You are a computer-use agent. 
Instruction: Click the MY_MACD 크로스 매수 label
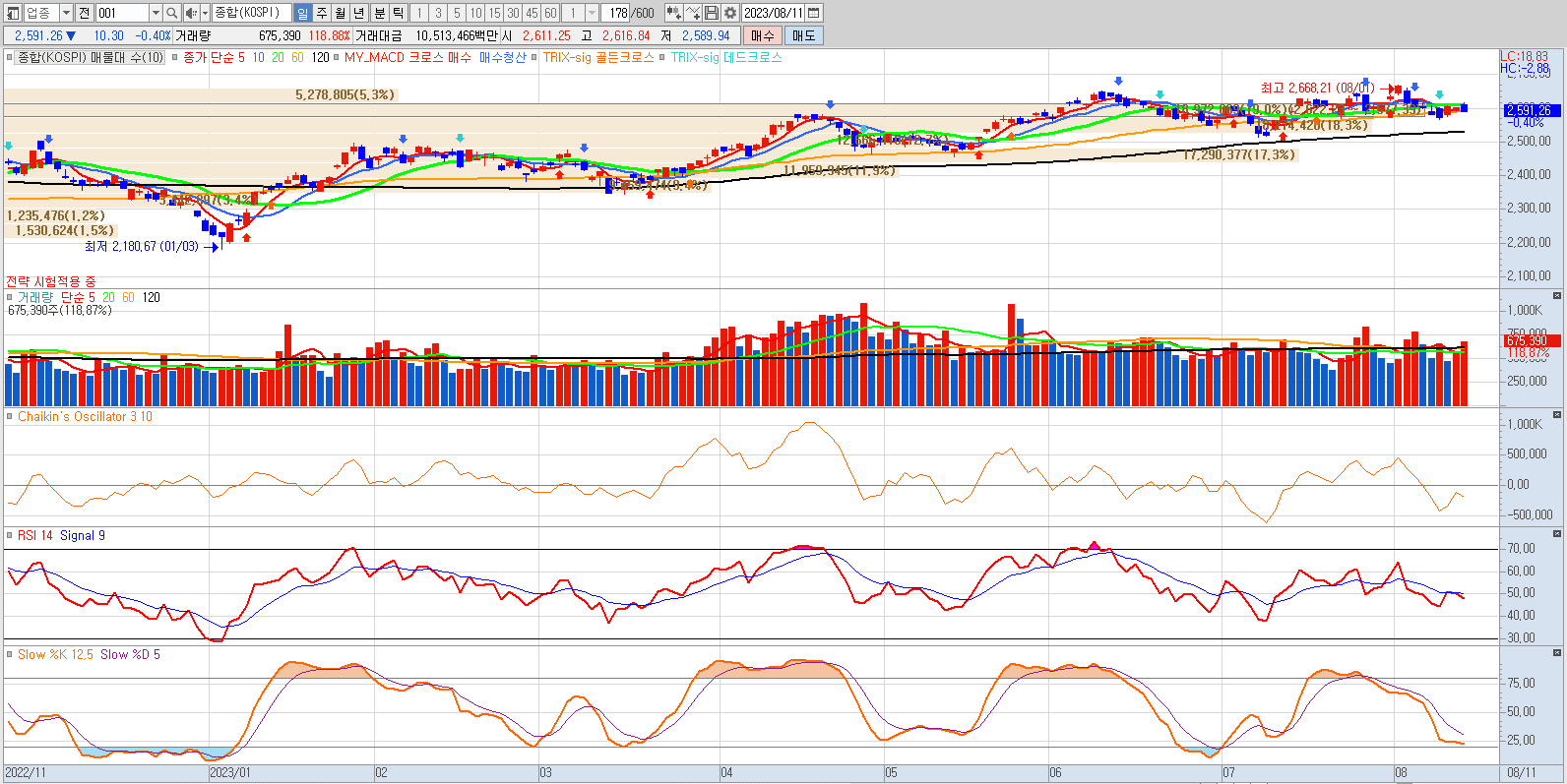[407, 58]
